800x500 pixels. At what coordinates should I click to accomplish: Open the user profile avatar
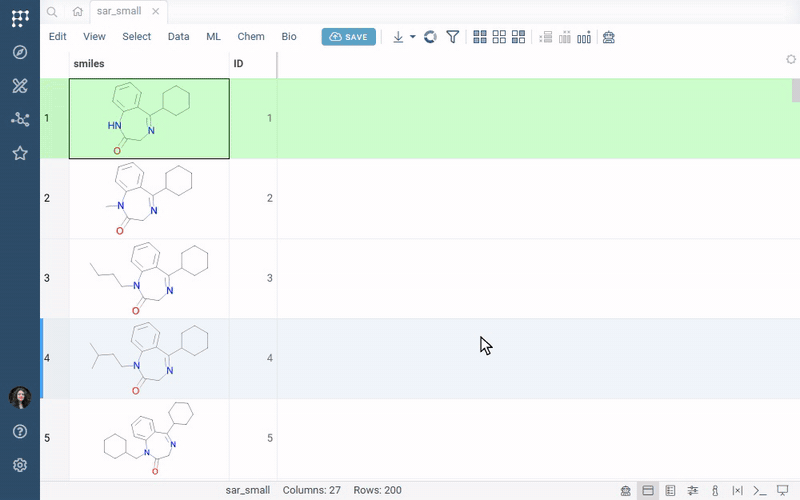[20, 397]
